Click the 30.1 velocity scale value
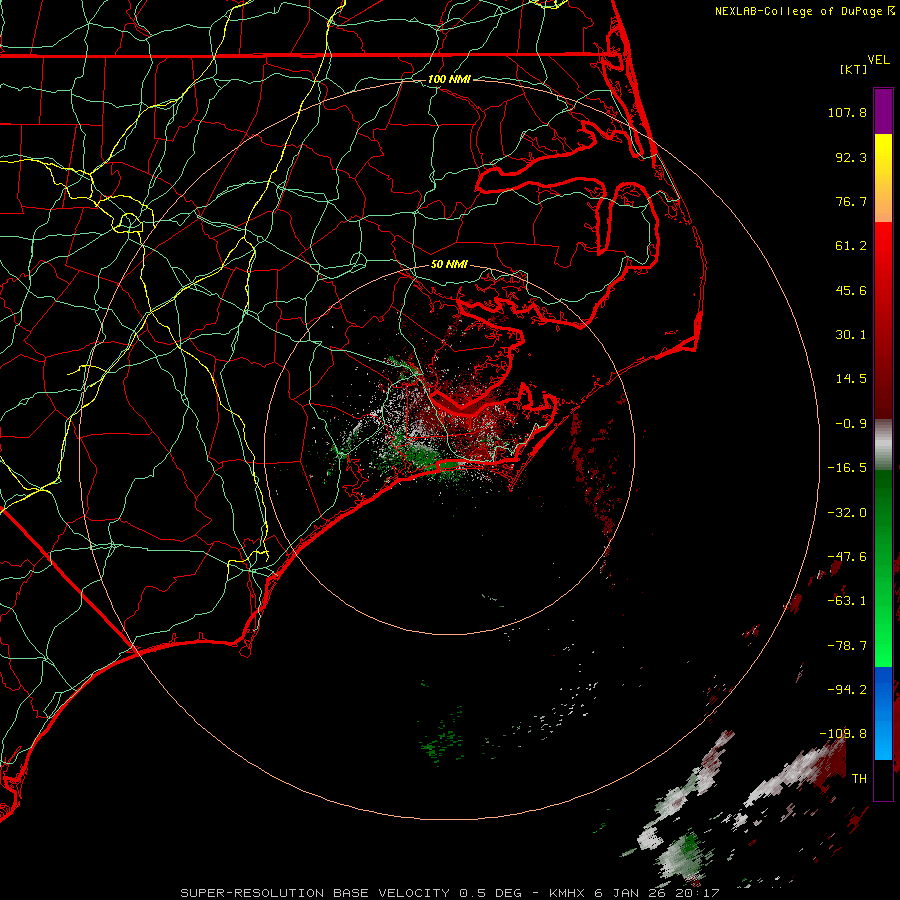The image size is (900, 900). tap(851, 335)
